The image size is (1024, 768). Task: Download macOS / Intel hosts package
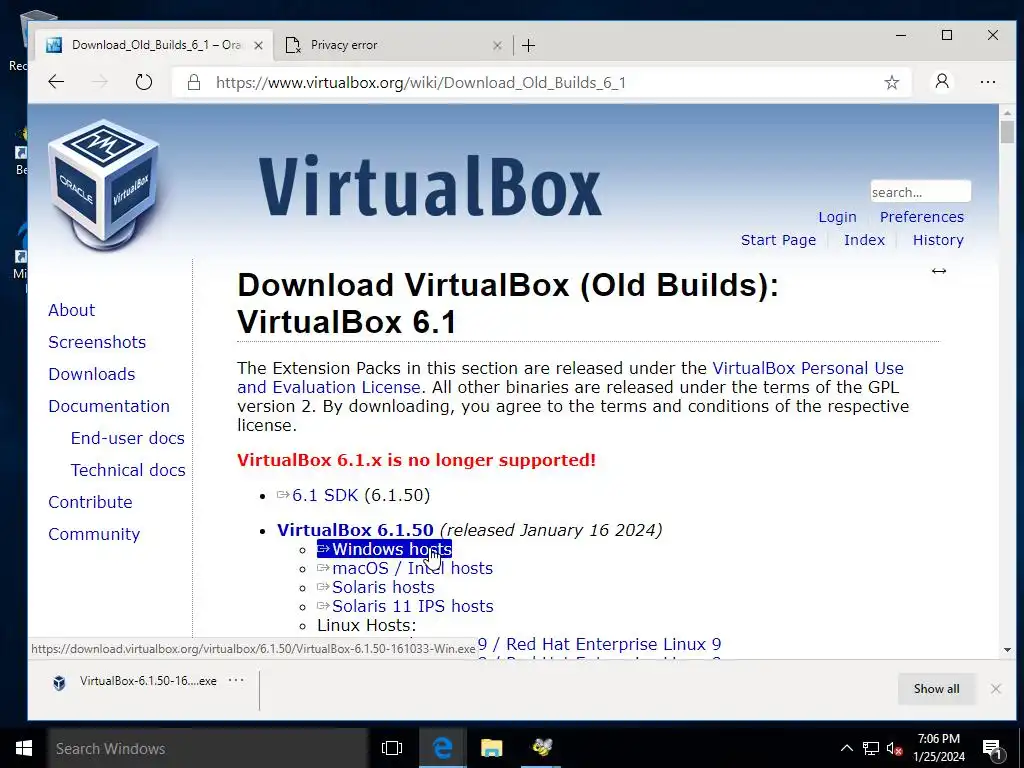click(405, 568)
